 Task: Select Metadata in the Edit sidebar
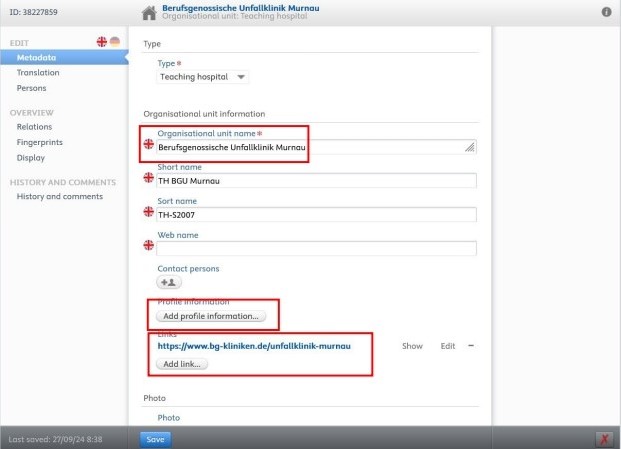click(x=64, y=57)
